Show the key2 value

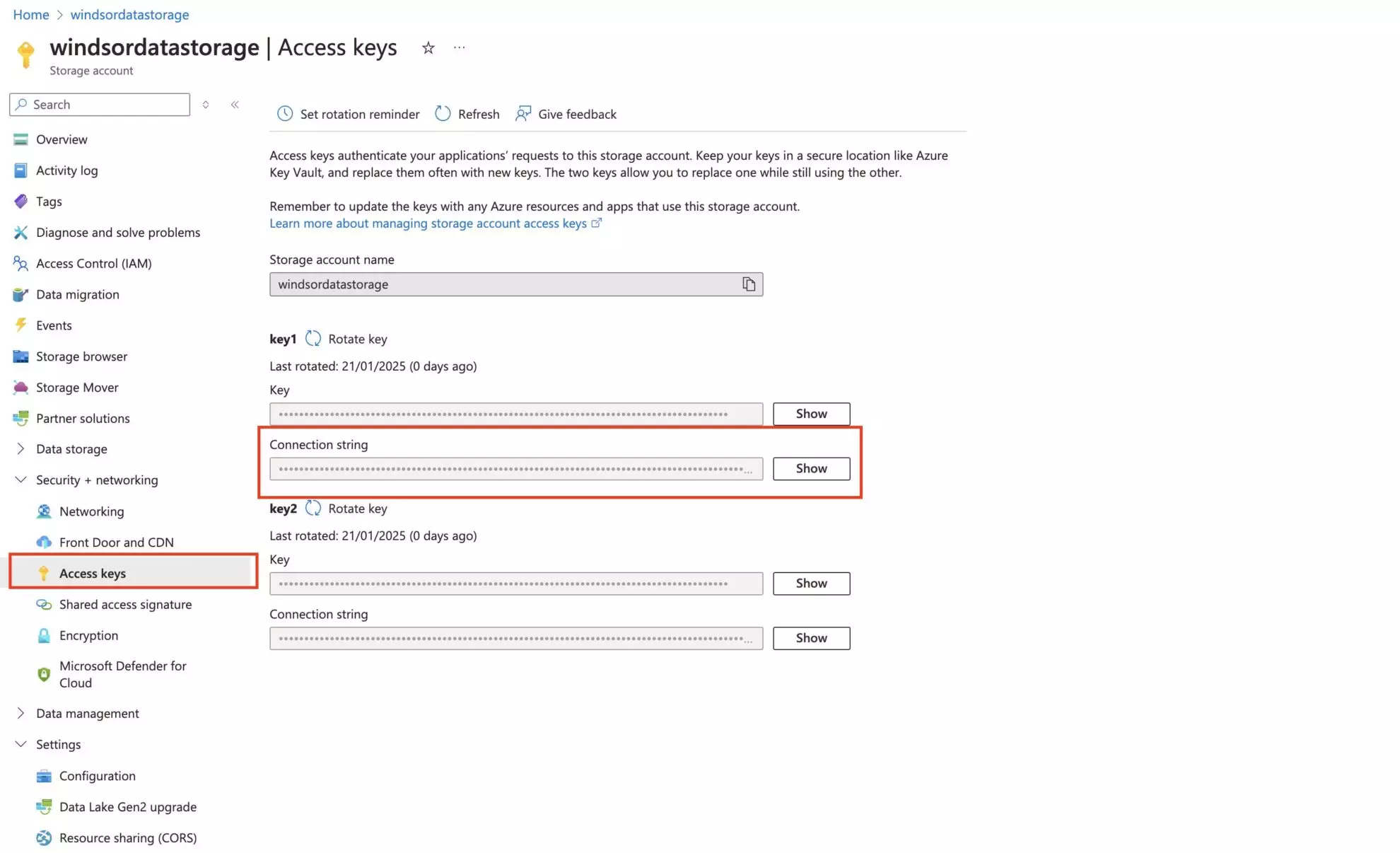coord(810,583)
